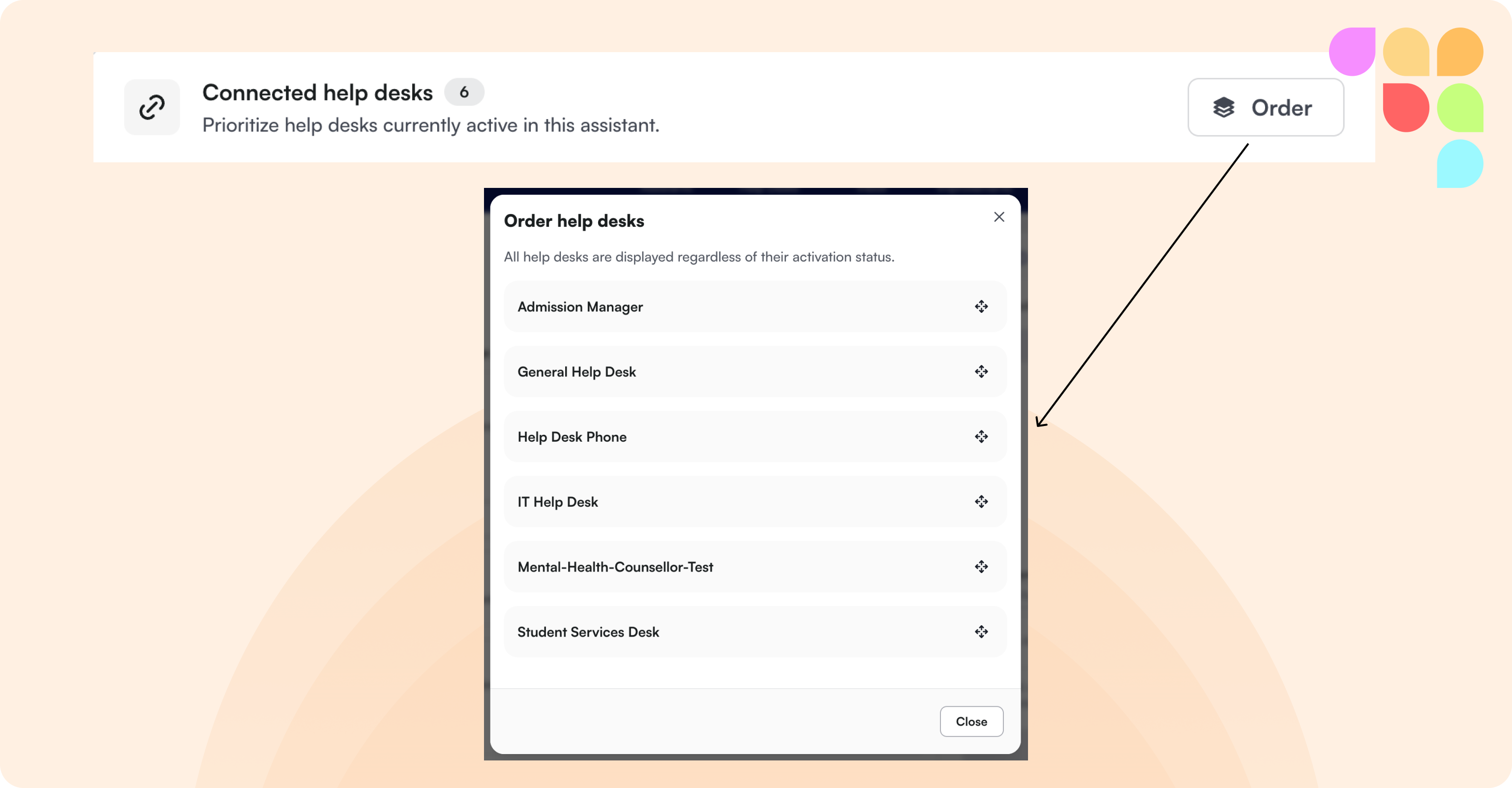This screenshot has width=1512, height=788.
Task: Click the Order help desks dialog title
Action: tap(574, 221)
